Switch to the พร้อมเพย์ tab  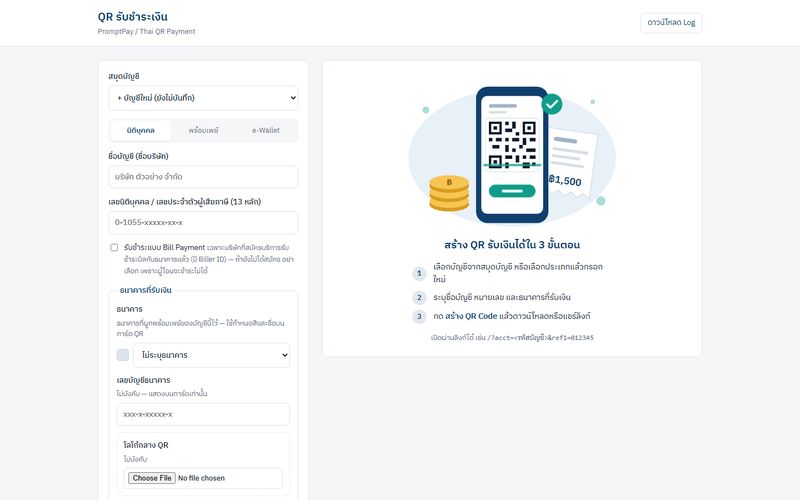[x=203, y=131]
